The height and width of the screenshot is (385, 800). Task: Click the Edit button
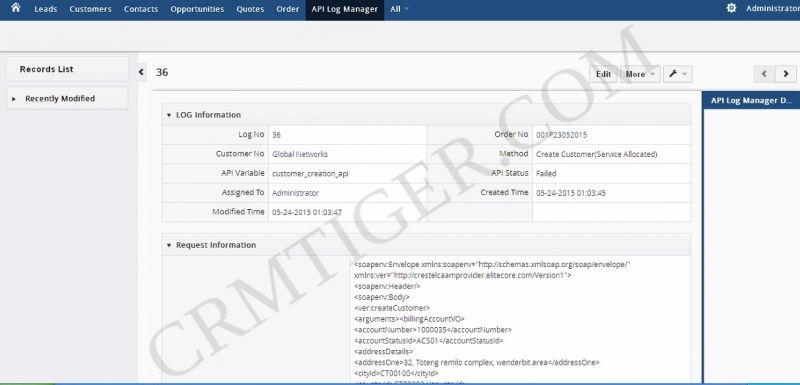[604, 74]
